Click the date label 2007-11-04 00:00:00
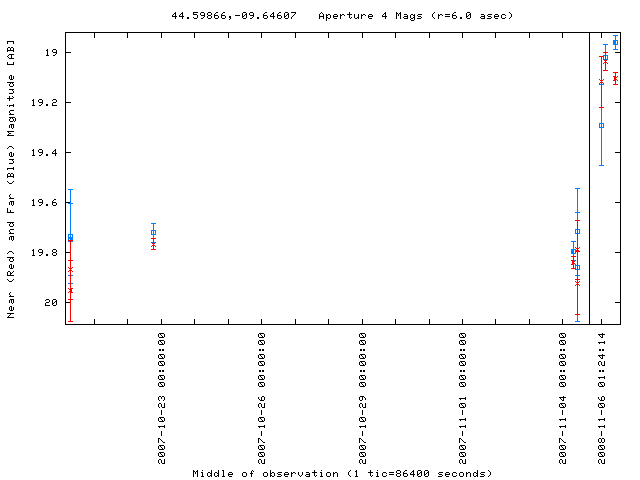This screenshot has width=640, height=480. [563, 398]
